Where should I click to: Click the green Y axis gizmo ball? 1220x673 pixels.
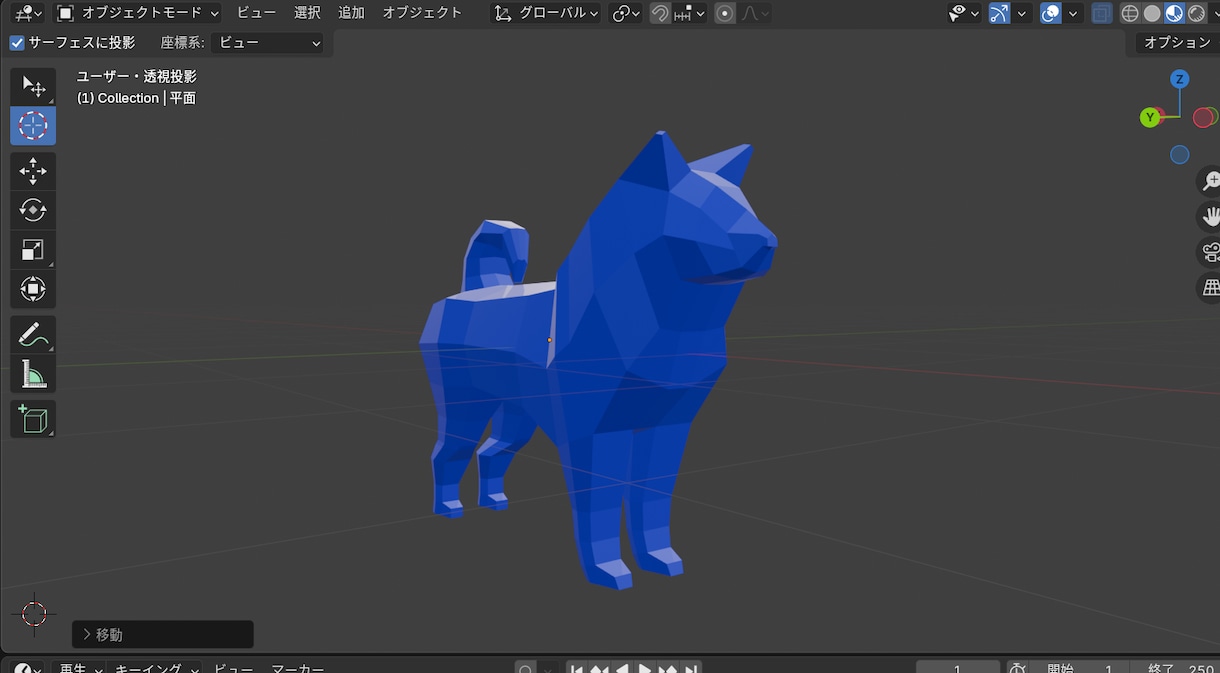[1150, 118]
